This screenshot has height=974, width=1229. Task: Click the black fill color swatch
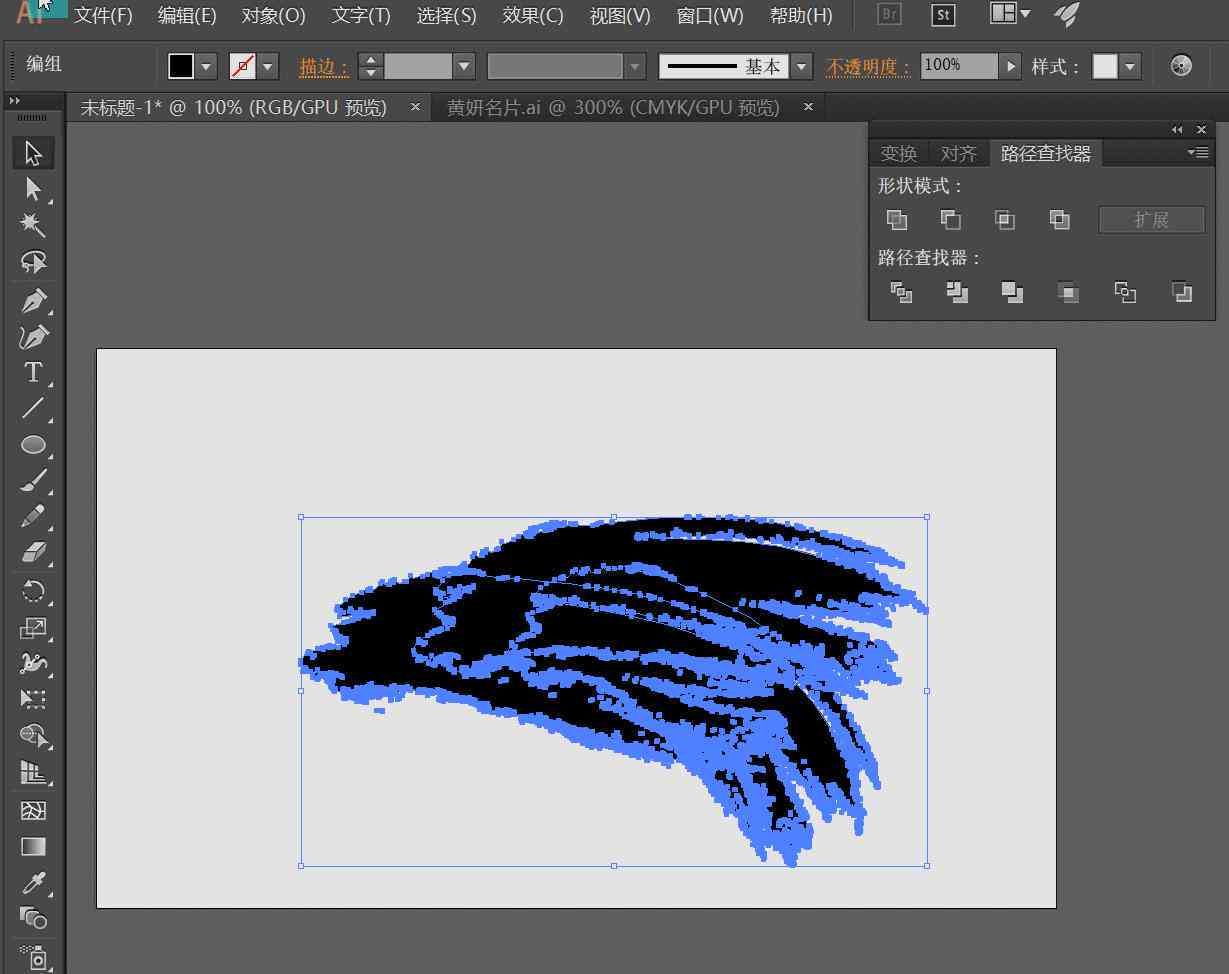pos(181,67)
